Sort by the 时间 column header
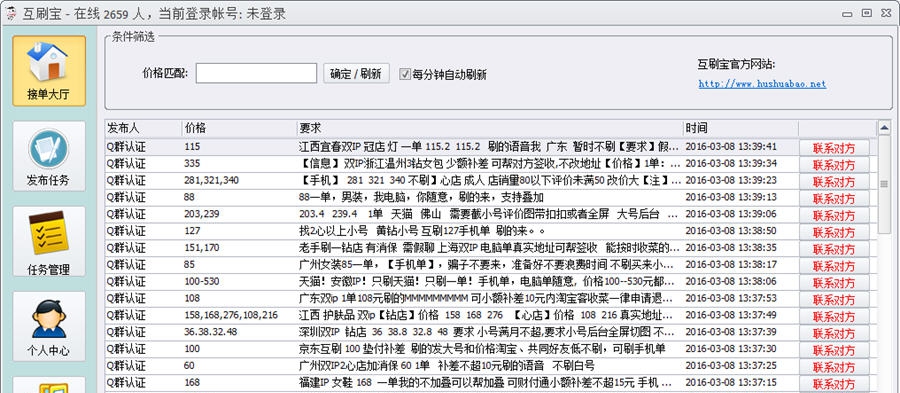Screen dimensions: 900x393 740,128
